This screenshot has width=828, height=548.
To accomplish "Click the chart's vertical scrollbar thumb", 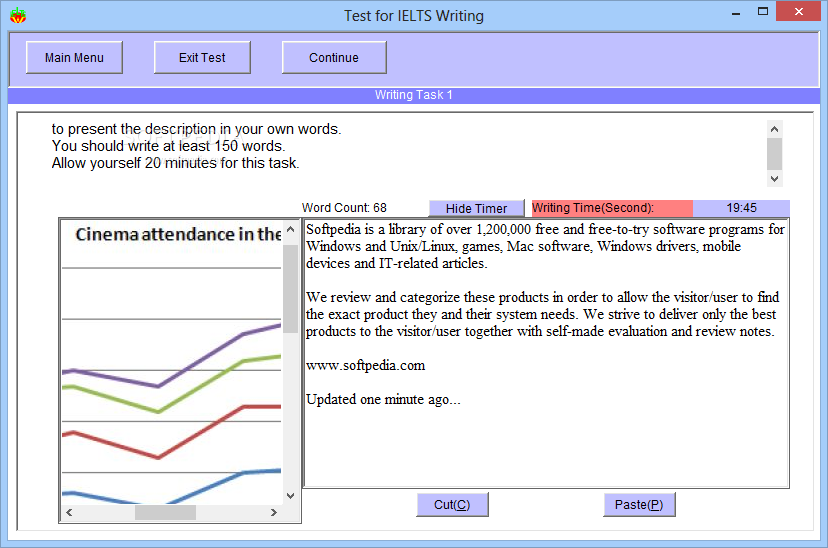I will (x=290, y=289).
